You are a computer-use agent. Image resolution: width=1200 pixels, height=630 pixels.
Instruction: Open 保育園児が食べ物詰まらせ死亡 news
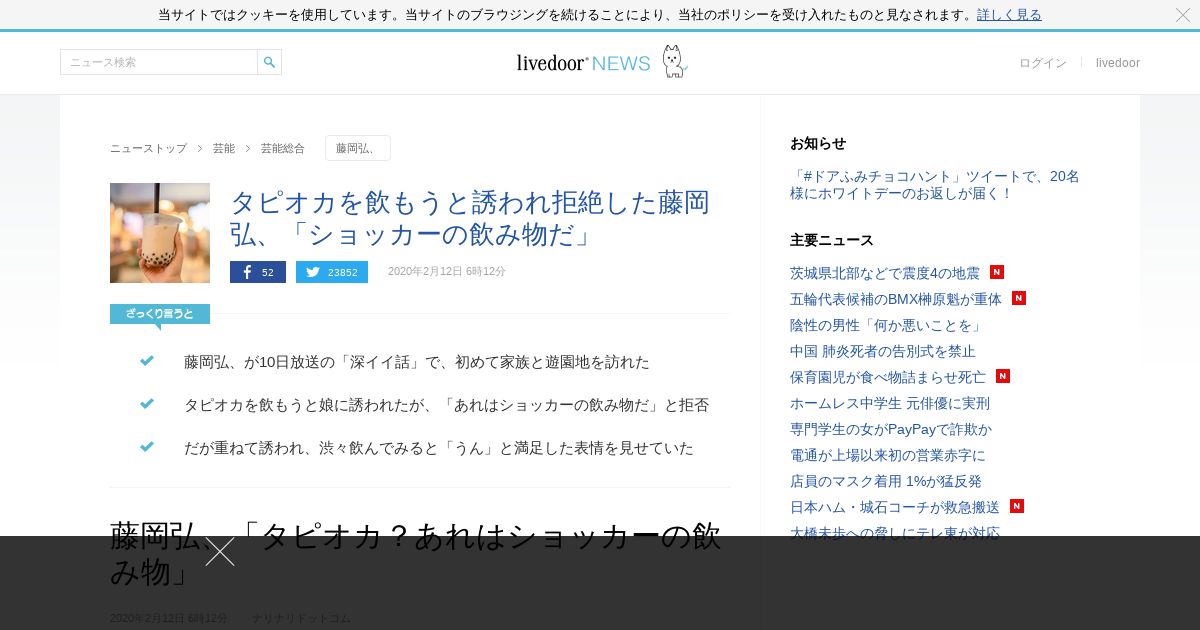tap(888, 377)
